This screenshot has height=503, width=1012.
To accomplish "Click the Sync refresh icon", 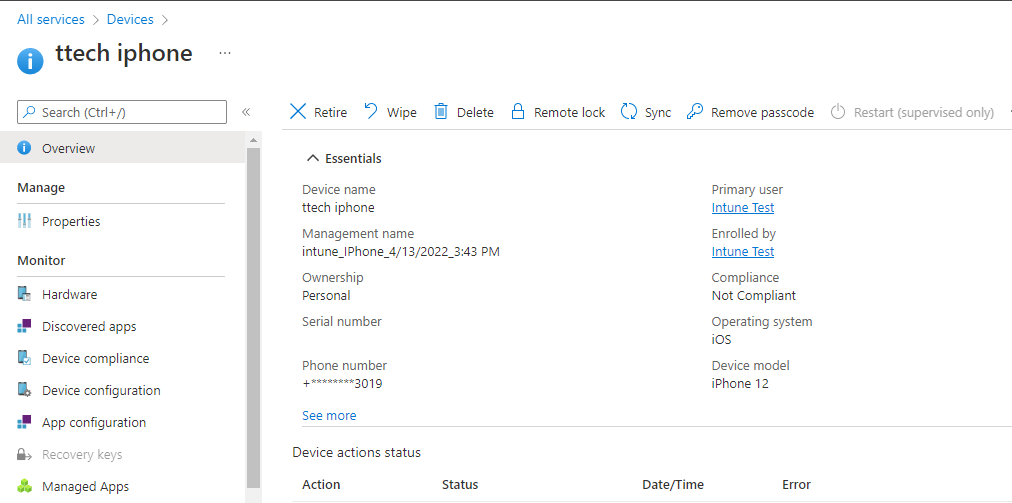I will tap(629, 112).
